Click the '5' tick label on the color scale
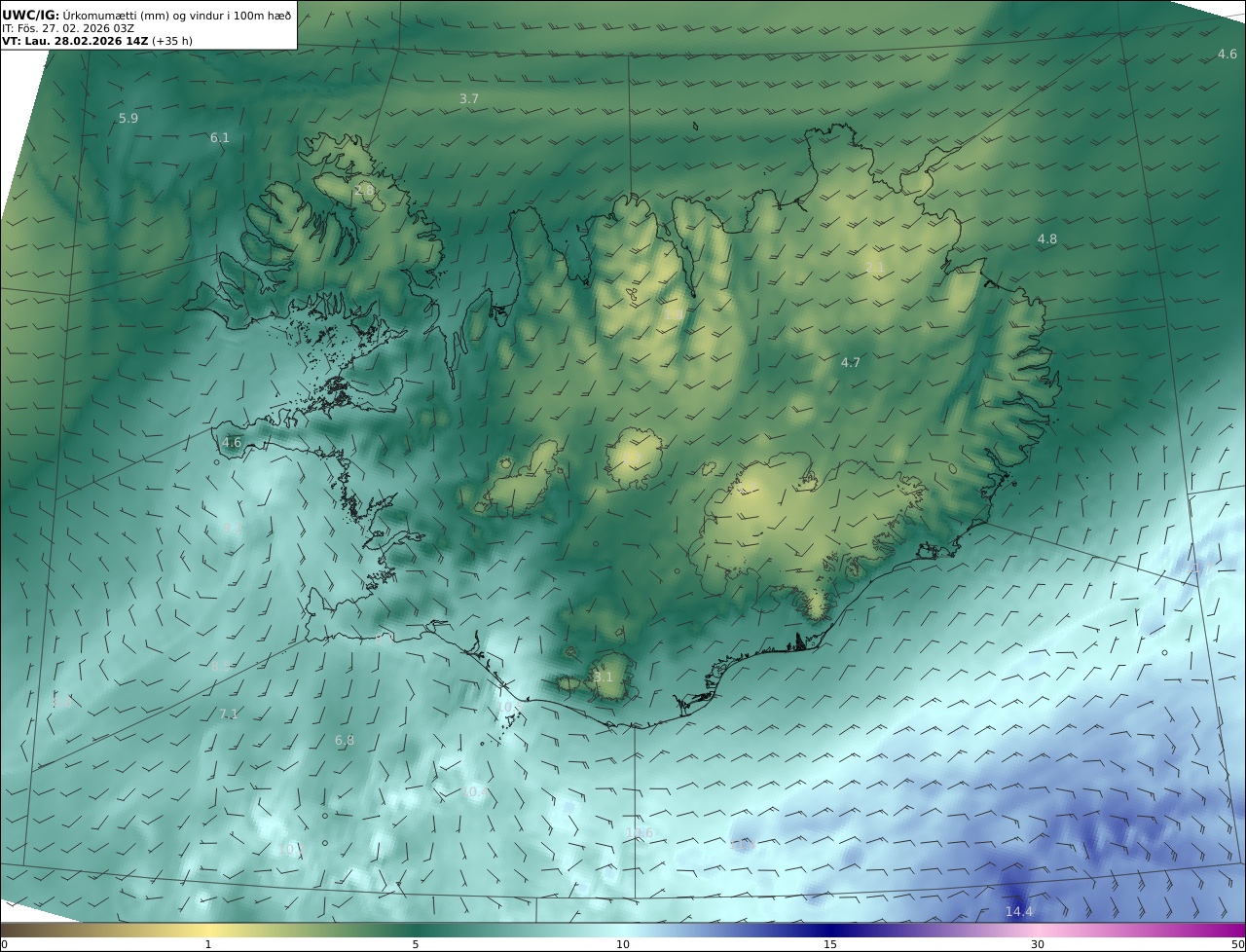The width and height of the screenshot is (1246, 952). 416,944
